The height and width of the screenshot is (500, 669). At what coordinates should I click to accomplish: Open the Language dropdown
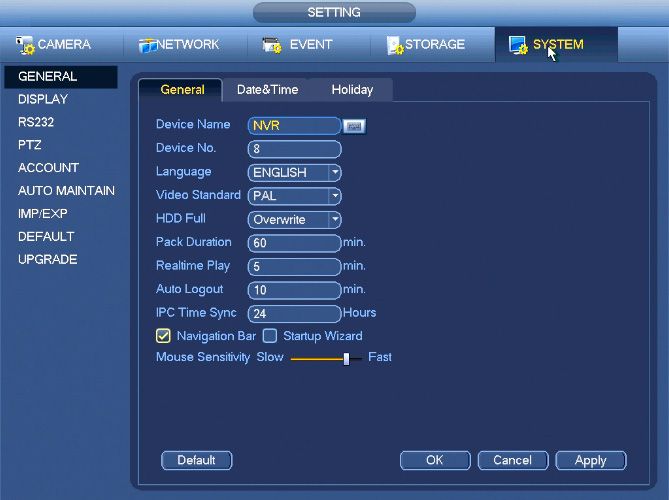295,172
